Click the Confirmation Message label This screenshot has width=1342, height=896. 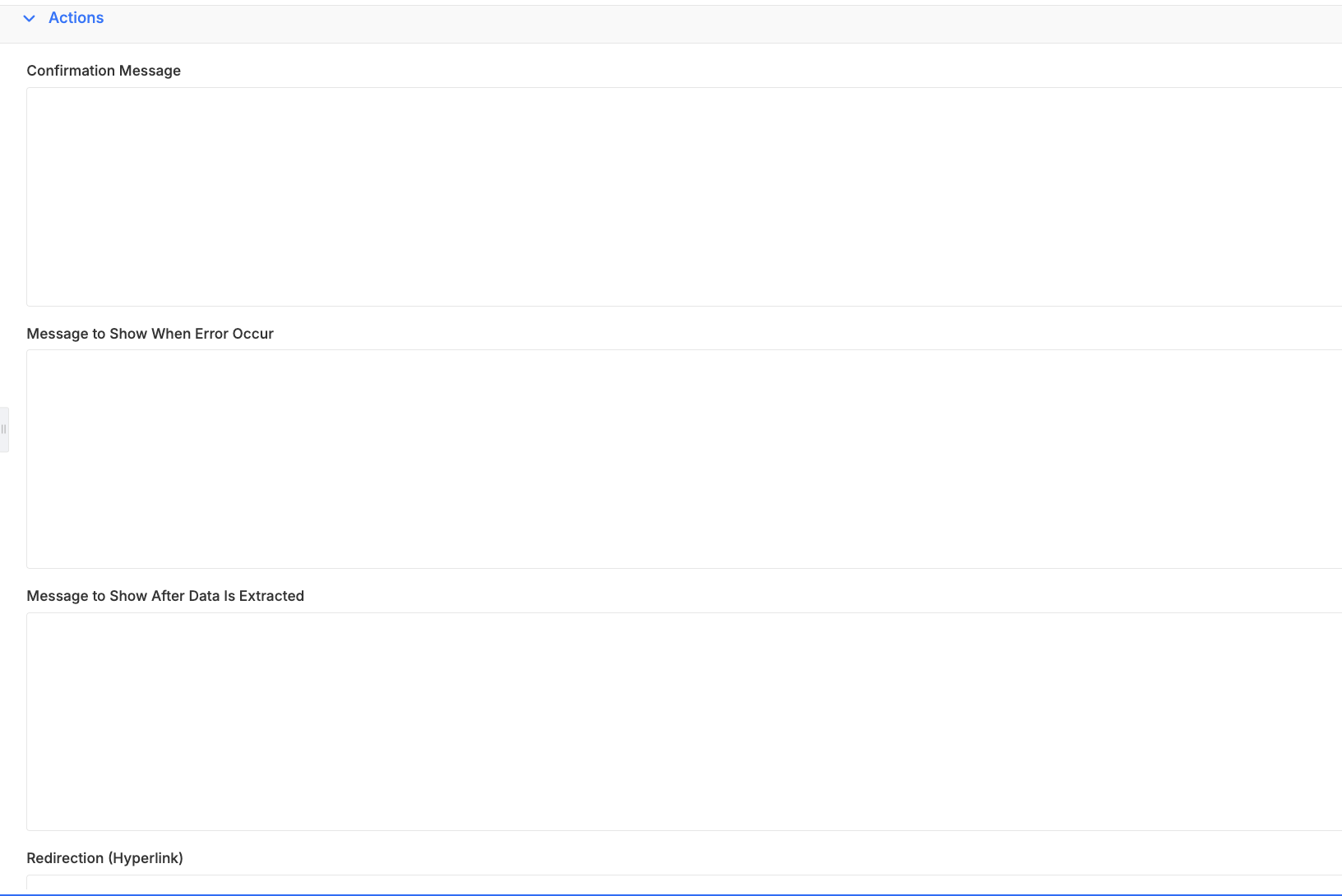click(x=104, y=71)
